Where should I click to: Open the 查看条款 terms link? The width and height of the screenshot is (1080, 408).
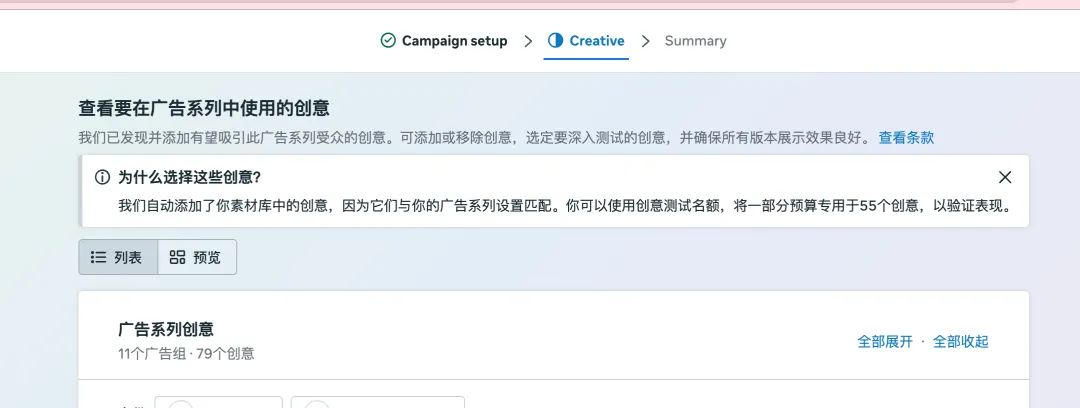[x=906, y=137]
